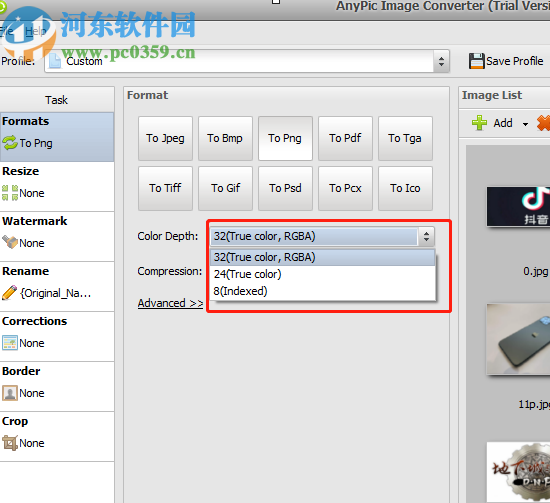The width and height of the screenshot is (550, 503).
Task: Select the Crop task section
Action: pos(57,437)
